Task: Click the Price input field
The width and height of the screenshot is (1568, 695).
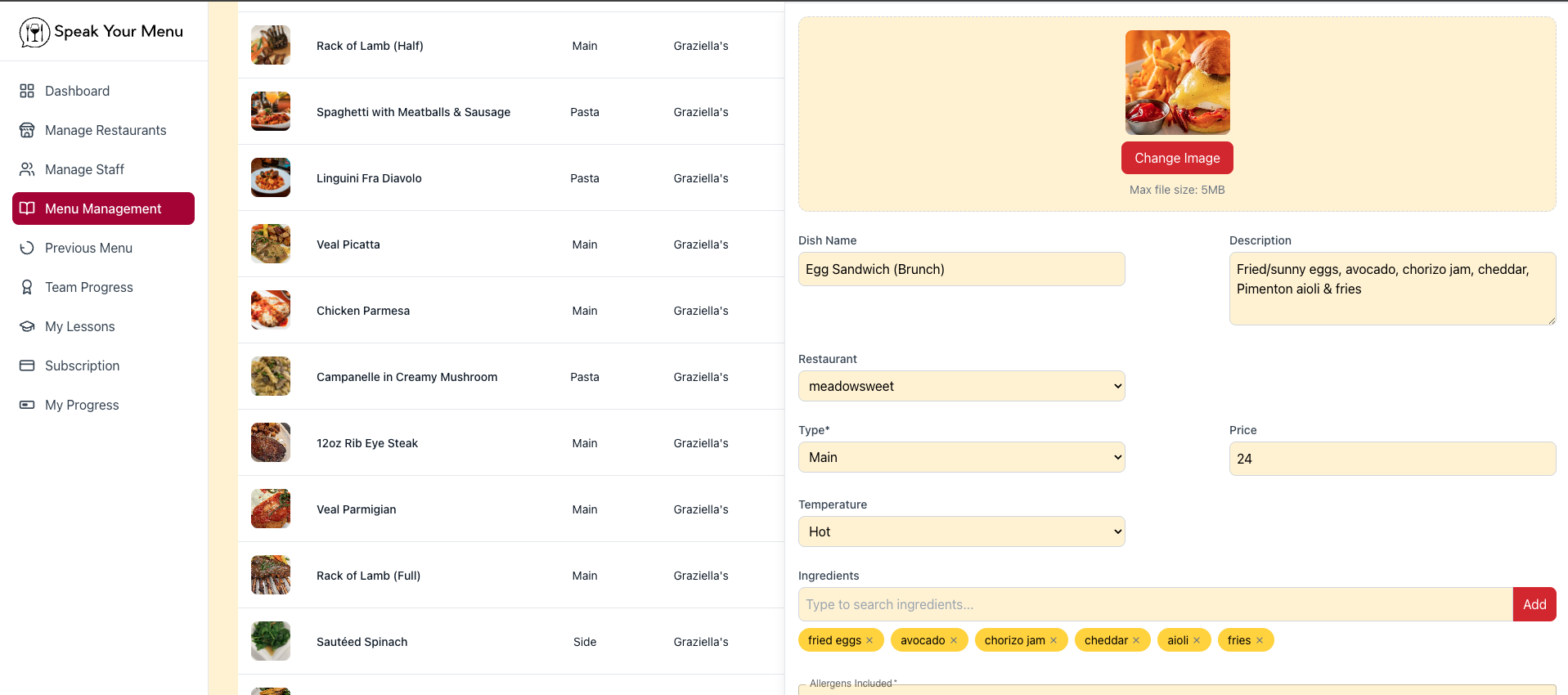Action: 1392,459
